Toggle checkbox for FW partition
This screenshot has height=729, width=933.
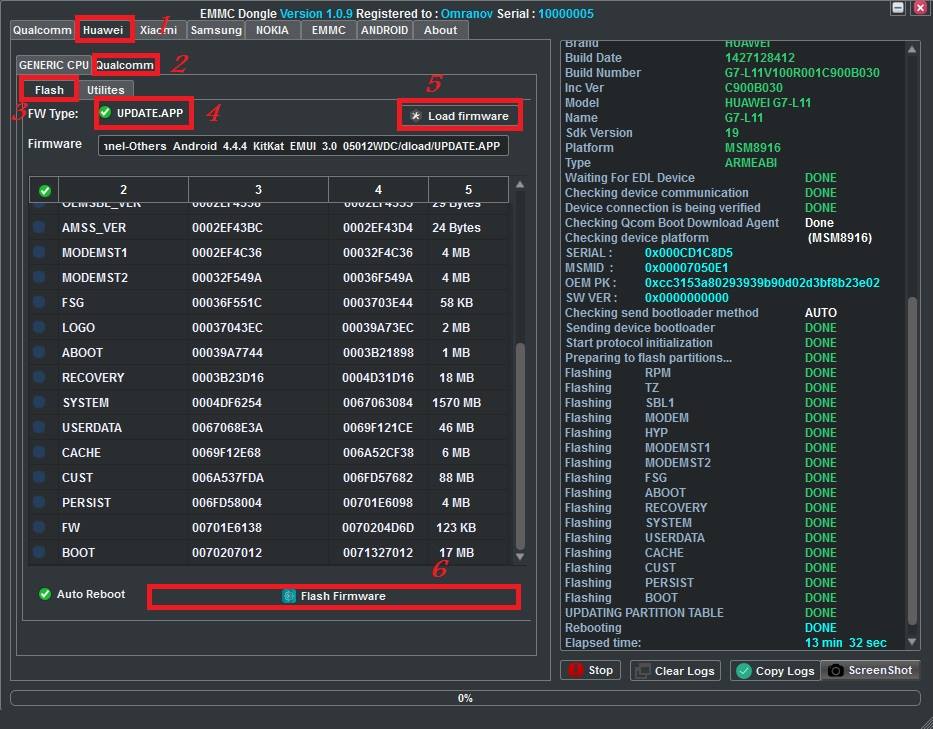pos(39,527)
